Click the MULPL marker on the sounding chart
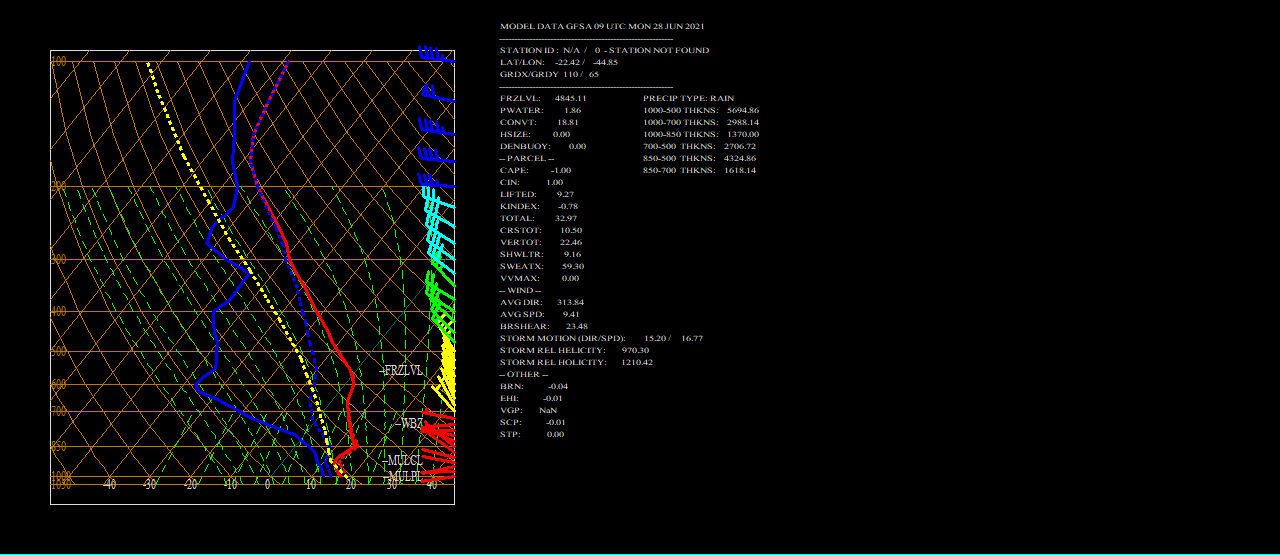This screenshot has width=1280, height=555. pos(401,477)
